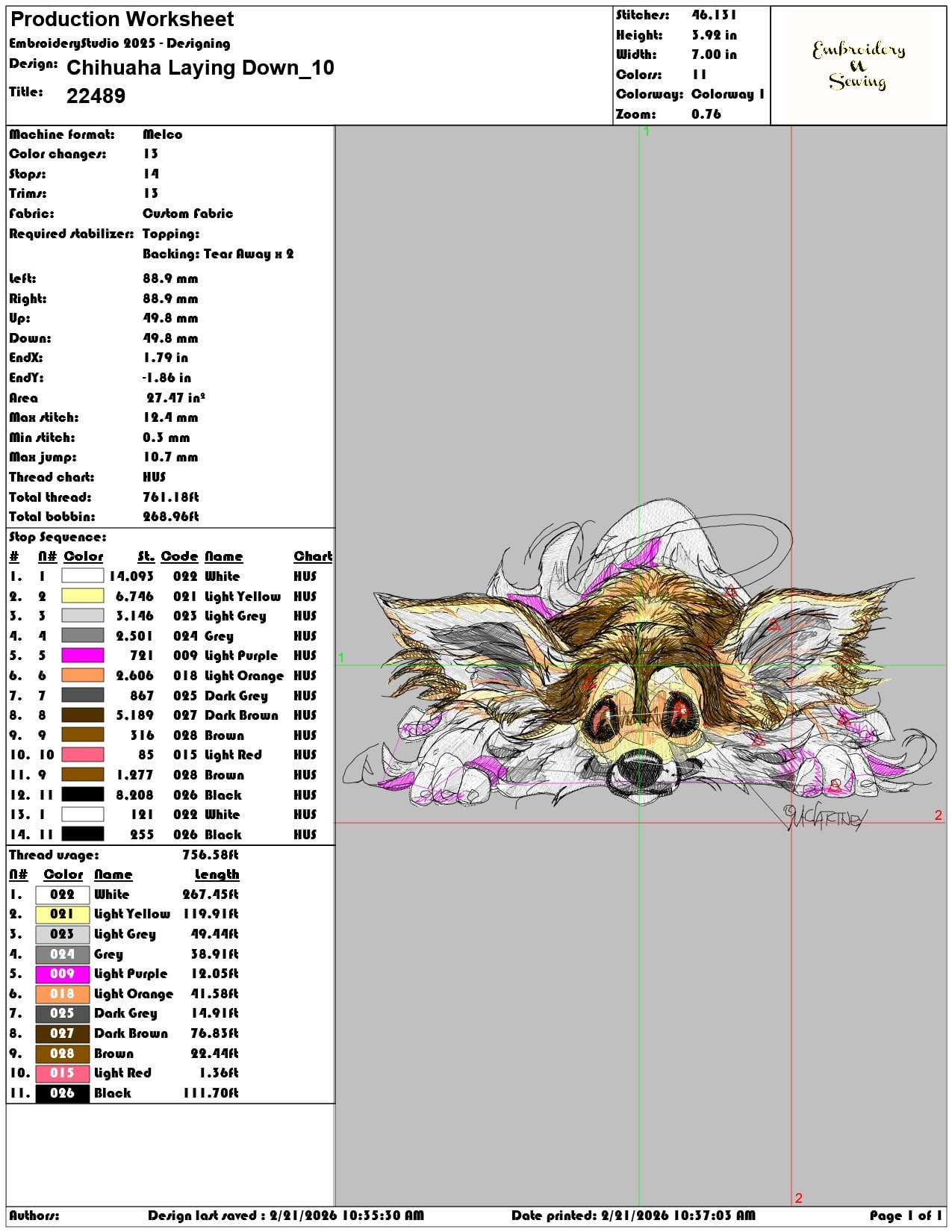Click the width value 7.00 in
The image size is (952, 1232).
(x=714, y=55)
